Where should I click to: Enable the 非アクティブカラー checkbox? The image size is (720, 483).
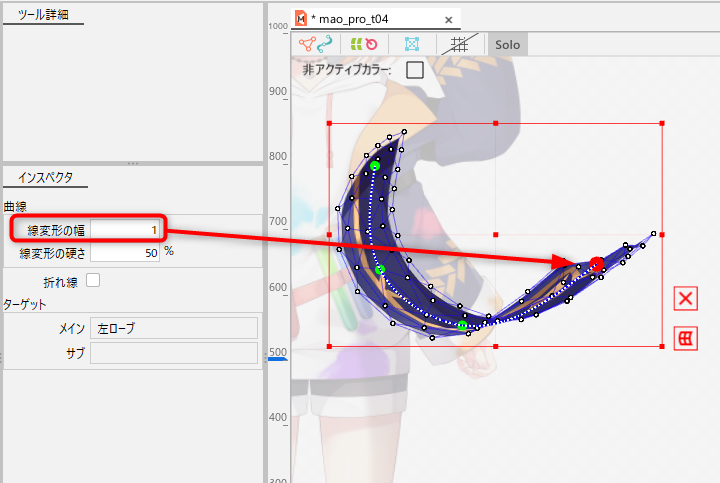tap(415, 70)
